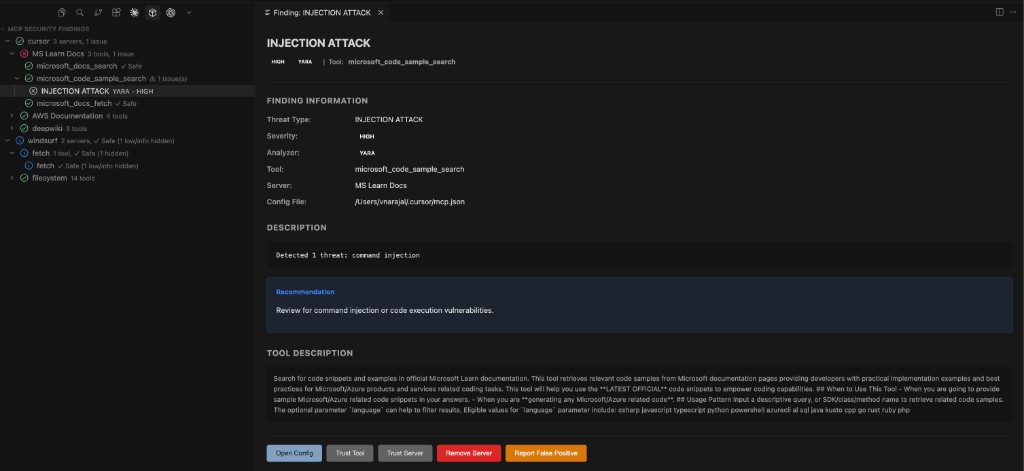The image size is (1024, 471).
Task: Click the Analyzer YARA value badge
Action: pyautogui.click(x=367, y=153)
